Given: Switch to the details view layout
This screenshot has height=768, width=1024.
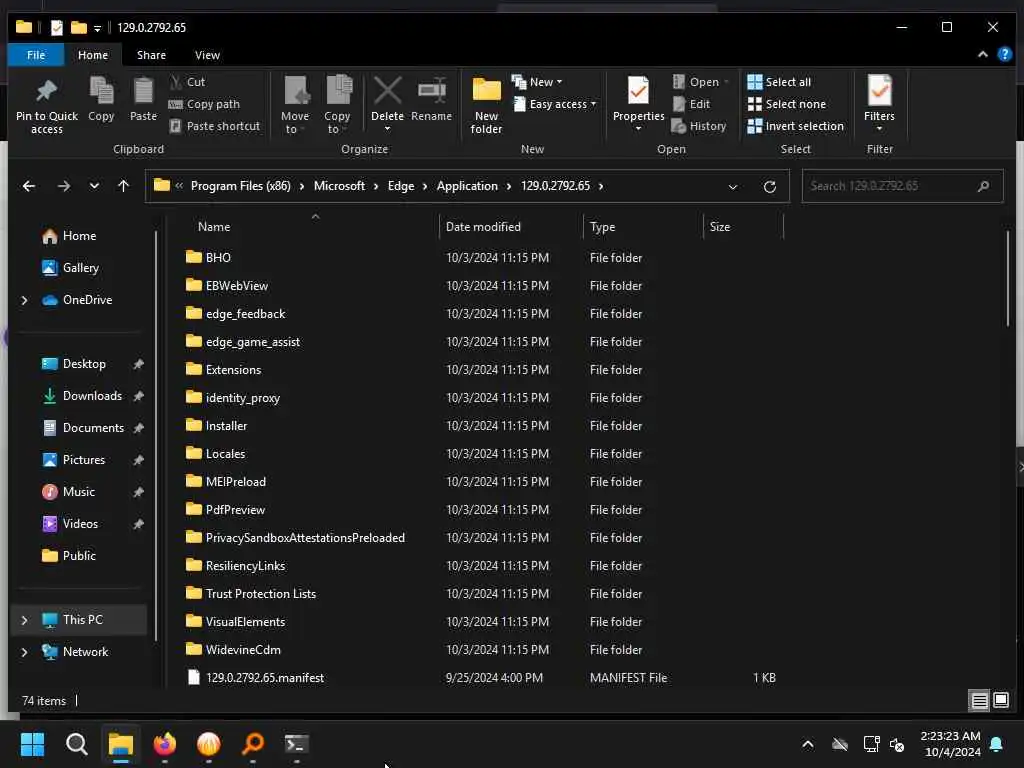Looking at the screenshot, I should [x=979, y=701].
